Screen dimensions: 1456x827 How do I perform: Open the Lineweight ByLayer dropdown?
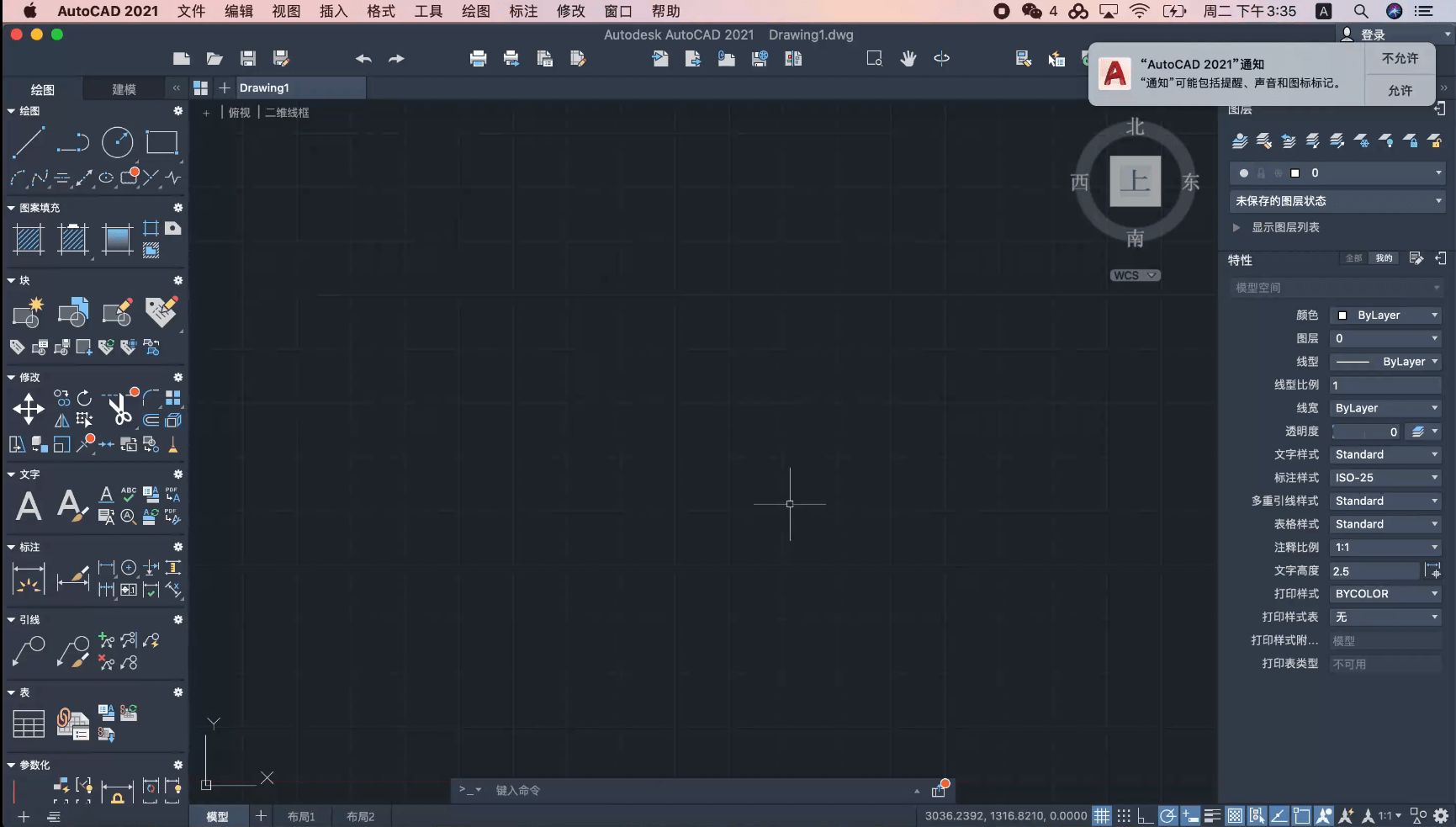pos(1386,408)
